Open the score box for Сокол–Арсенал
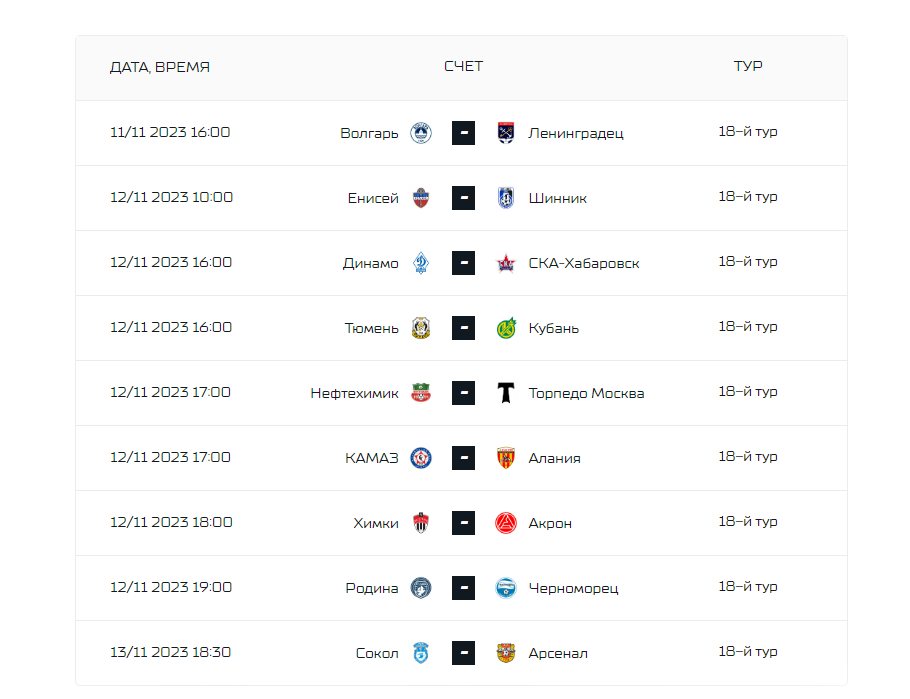Image resolution: width=910 pixels, height=699 pixels. pyautogui.click(x=464, y=653)
